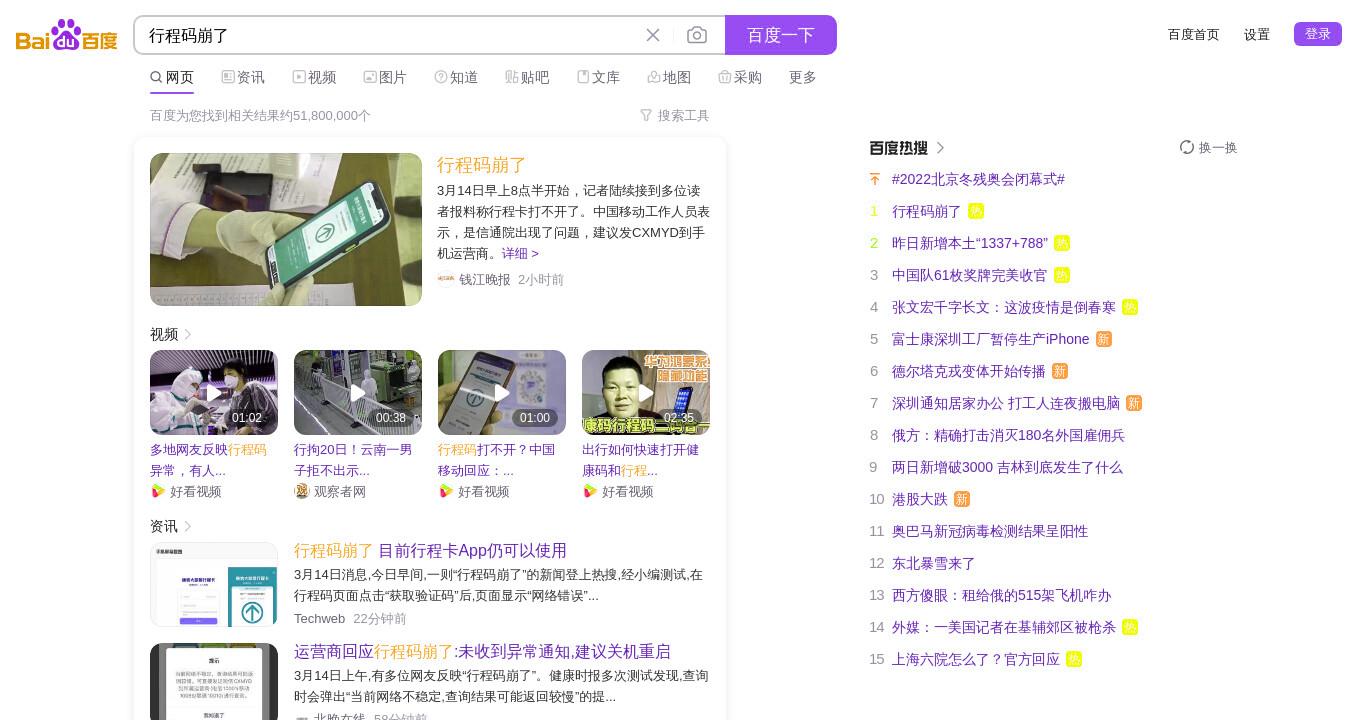The width and height of the screenshot is (1366, 720).
Task: Click the refresh icon next to 换一换
Action: point(1187,147)
